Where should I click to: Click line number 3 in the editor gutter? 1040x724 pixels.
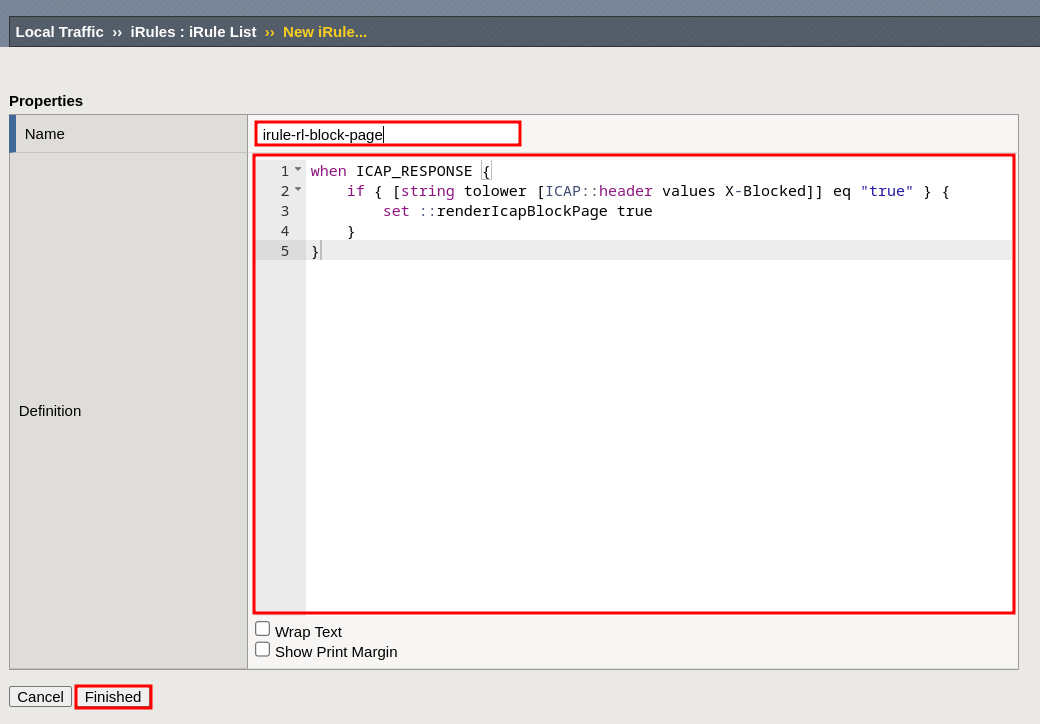284,211
